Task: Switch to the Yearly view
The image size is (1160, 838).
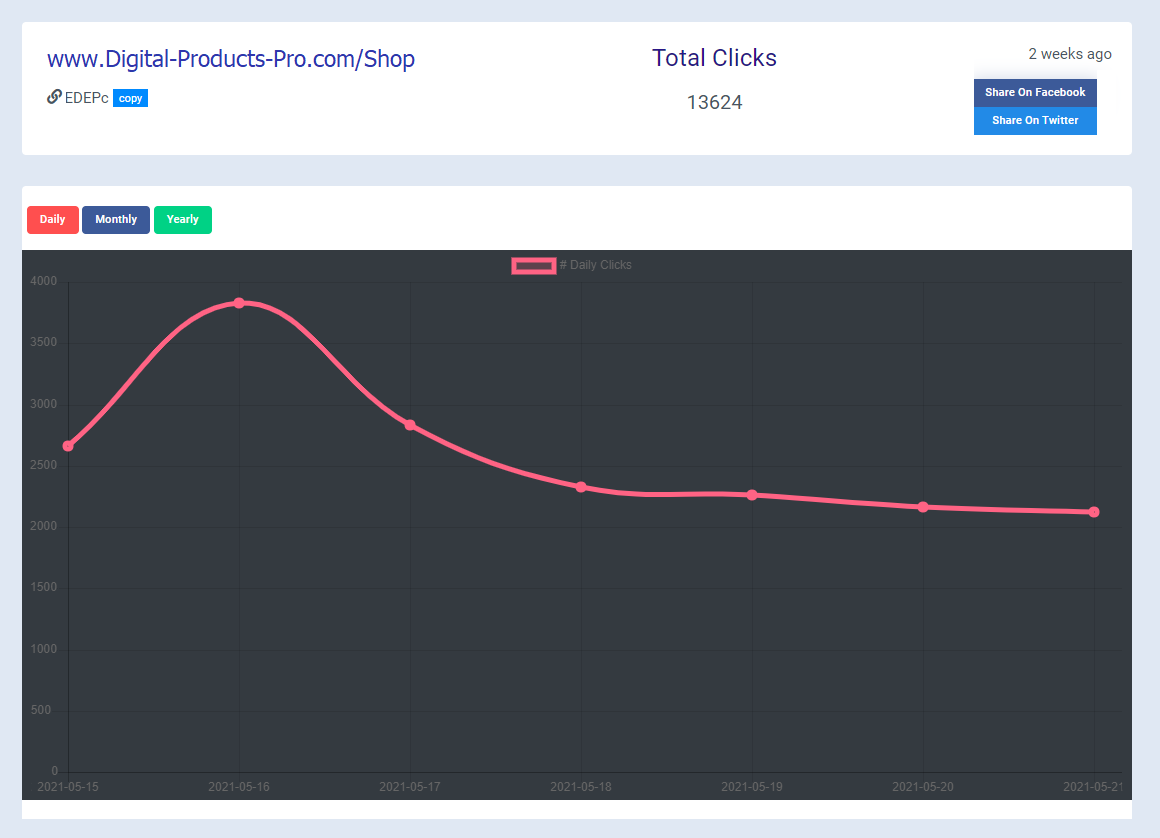Action: [182, 219]
